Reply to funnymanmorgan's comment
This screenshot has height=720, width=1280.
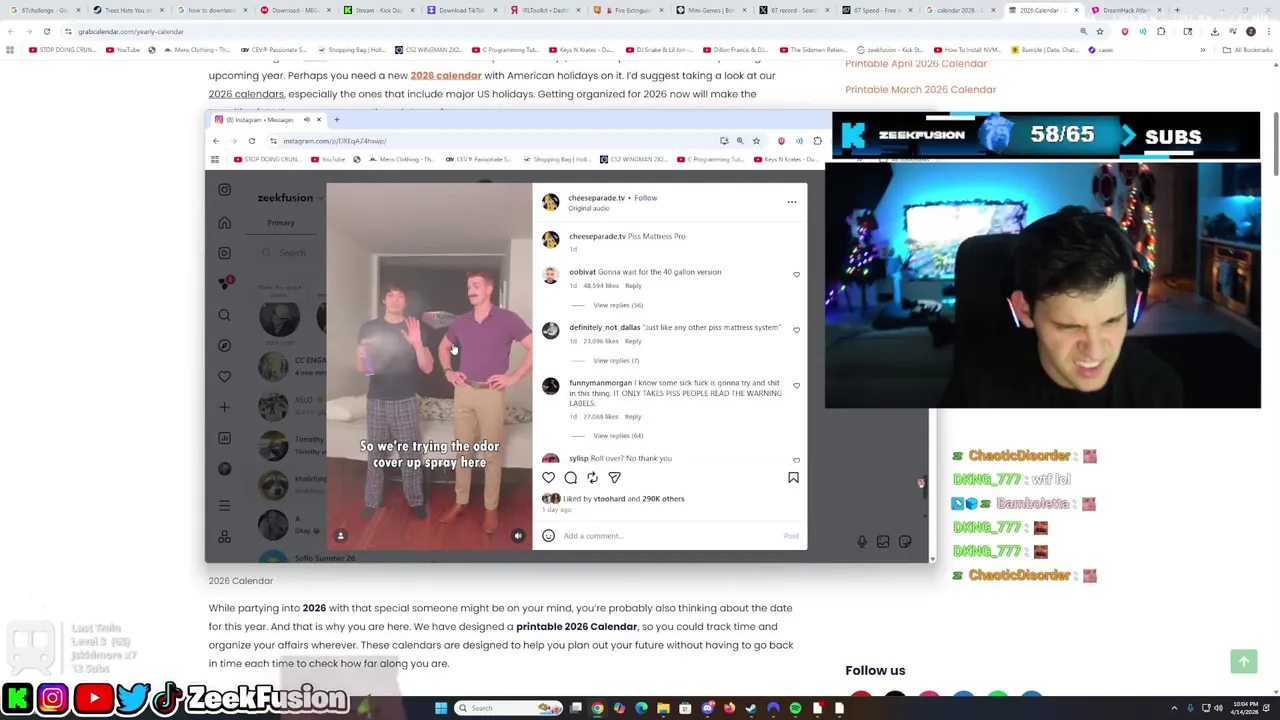[x=633, y=417]
